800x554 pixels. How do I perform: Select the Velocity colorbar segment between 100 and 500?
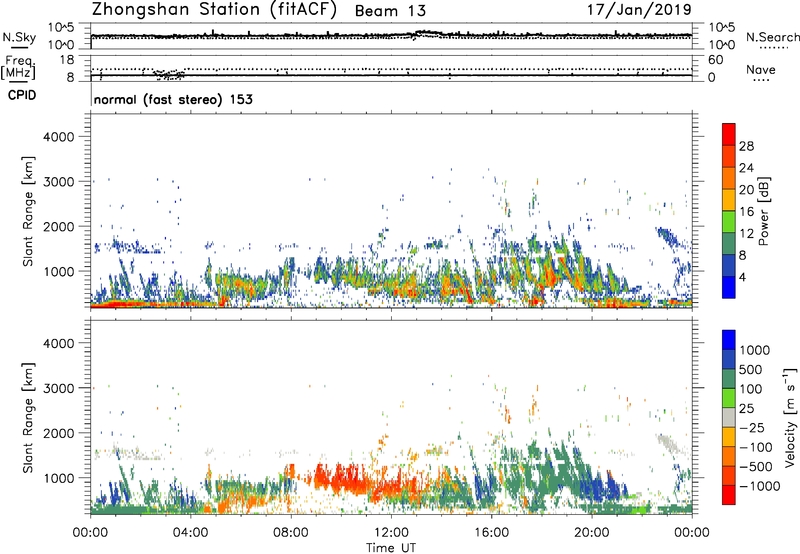[729, 379]
